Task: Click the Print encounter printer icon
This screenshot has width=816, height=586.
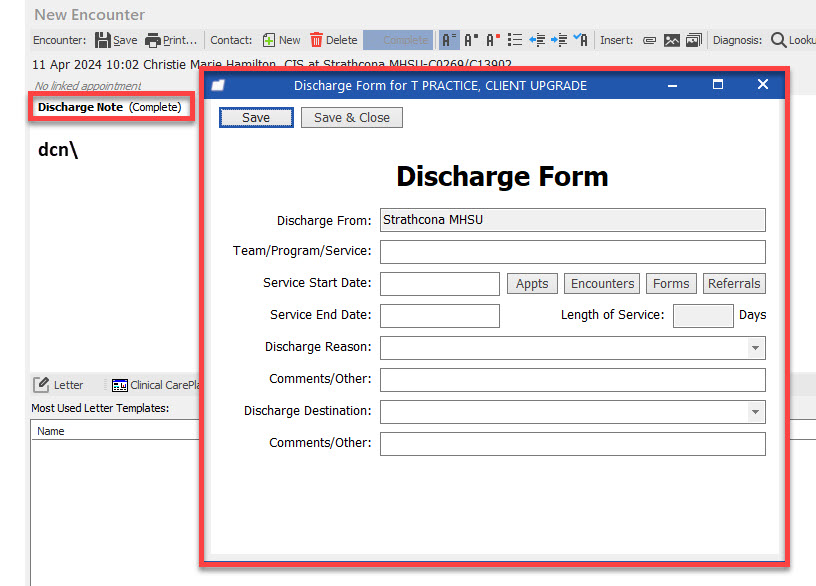Action: [153, 40]
